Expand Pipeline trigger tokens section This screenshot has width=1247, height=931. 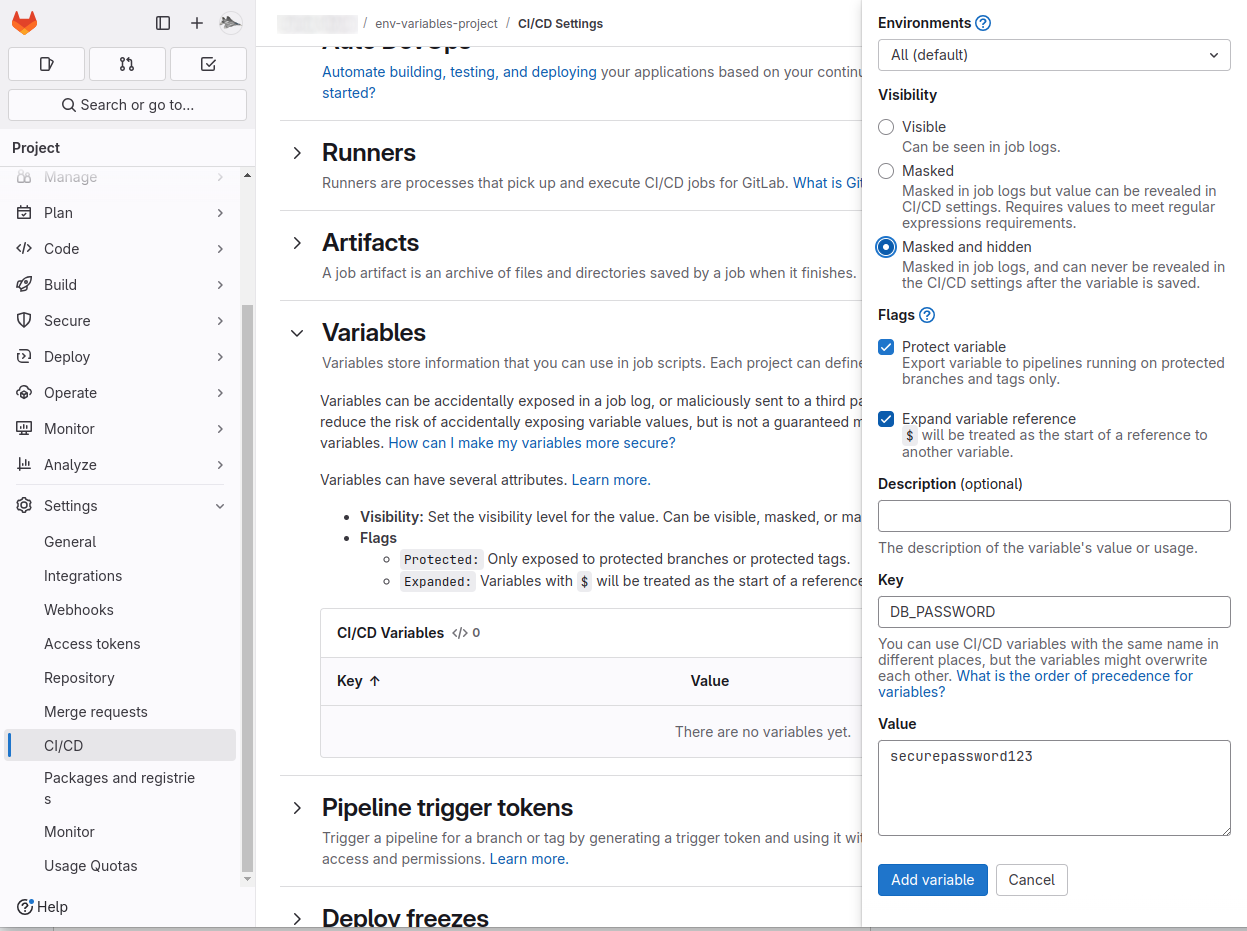[297, 808]
